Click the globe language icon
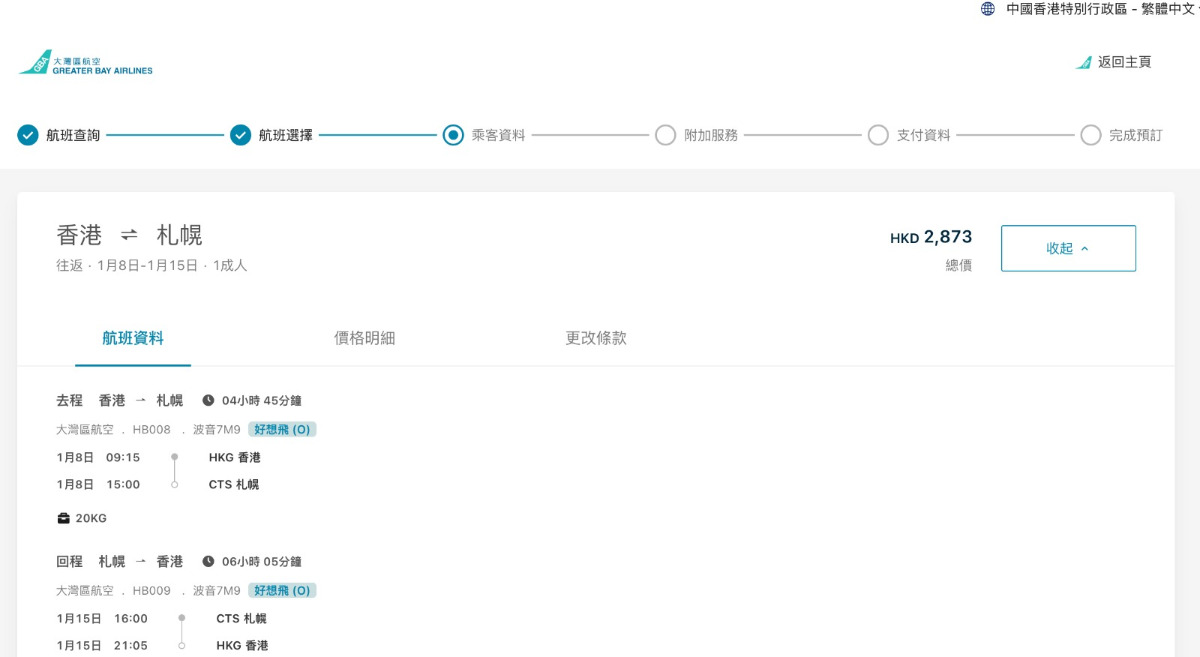 click(x=988, y=9)
